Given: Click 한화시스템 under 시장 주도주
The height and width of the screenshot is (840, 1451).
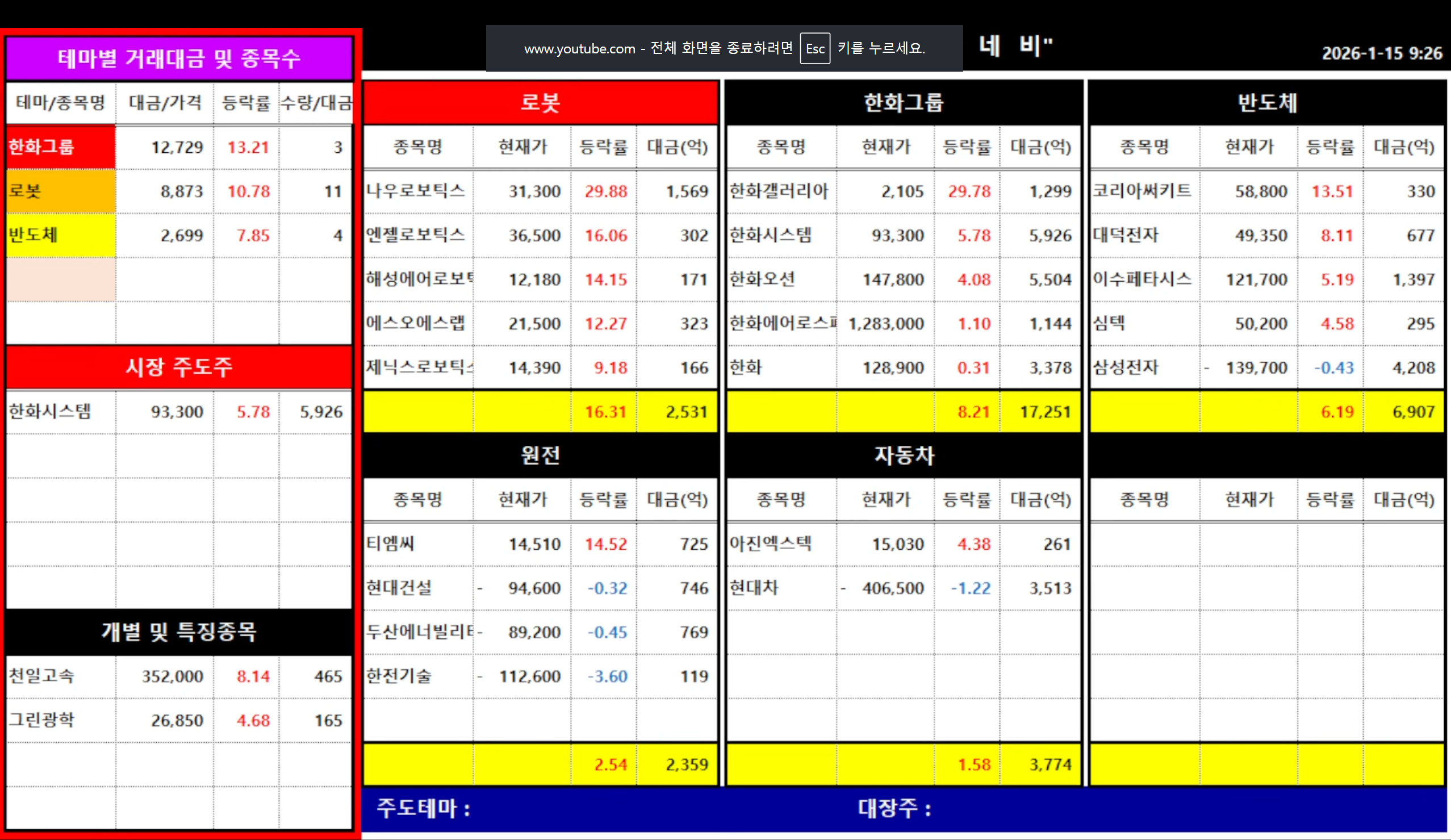Looking at the screenshot, I should pos(50,412).
